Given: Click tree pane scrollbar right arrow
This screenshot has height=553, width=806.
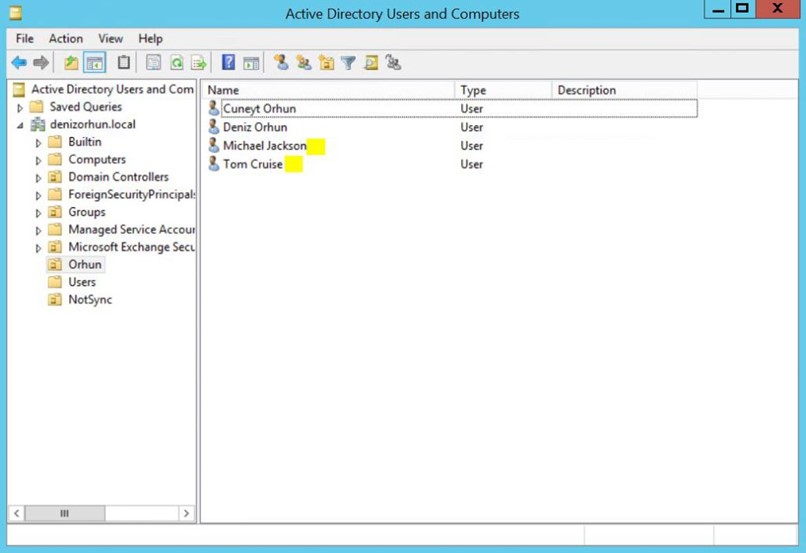Looking at the screenshot, I should click(x=186, y=513).
